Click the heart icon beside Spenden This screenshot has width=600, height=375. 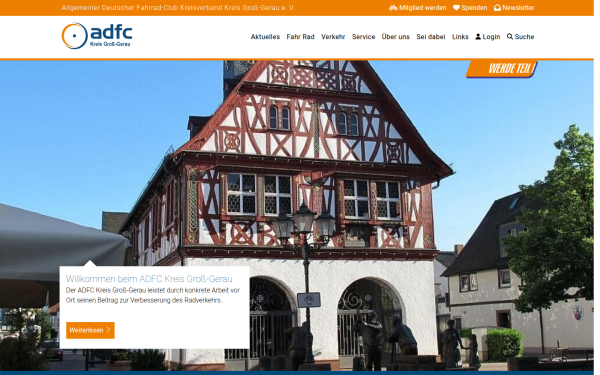tap(456, 8)
